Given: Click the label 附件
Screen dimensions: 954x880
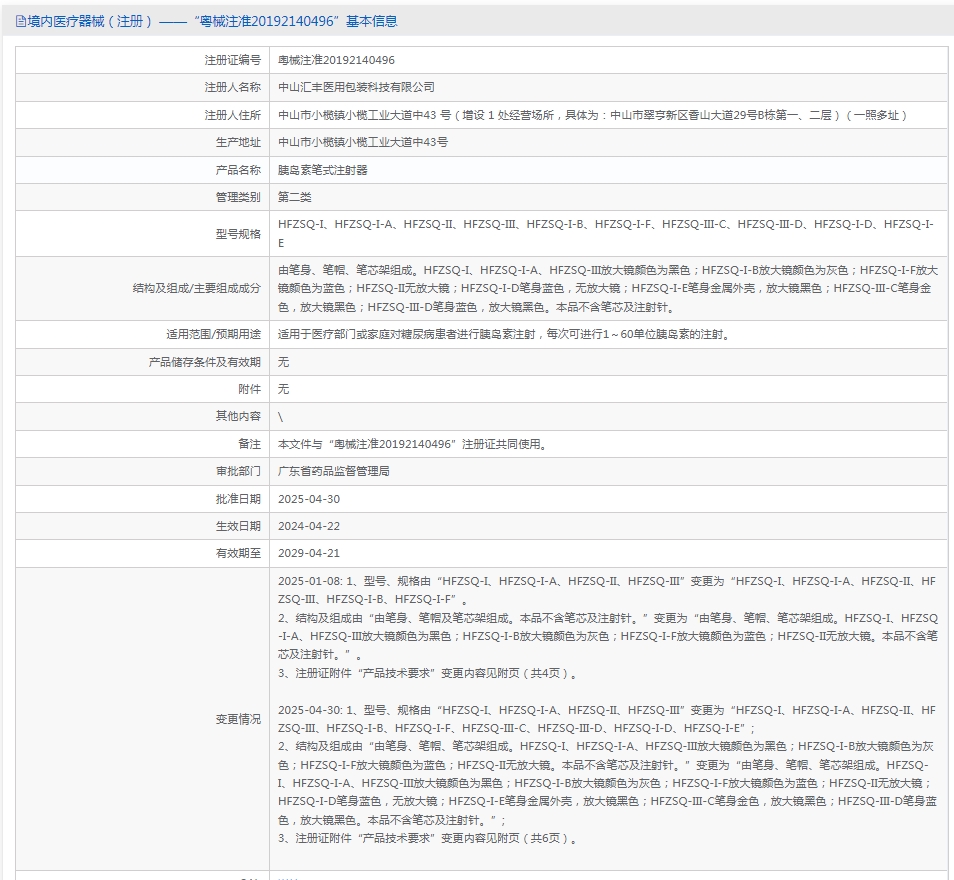Looking at the screenshot, I should pos(249,389).
